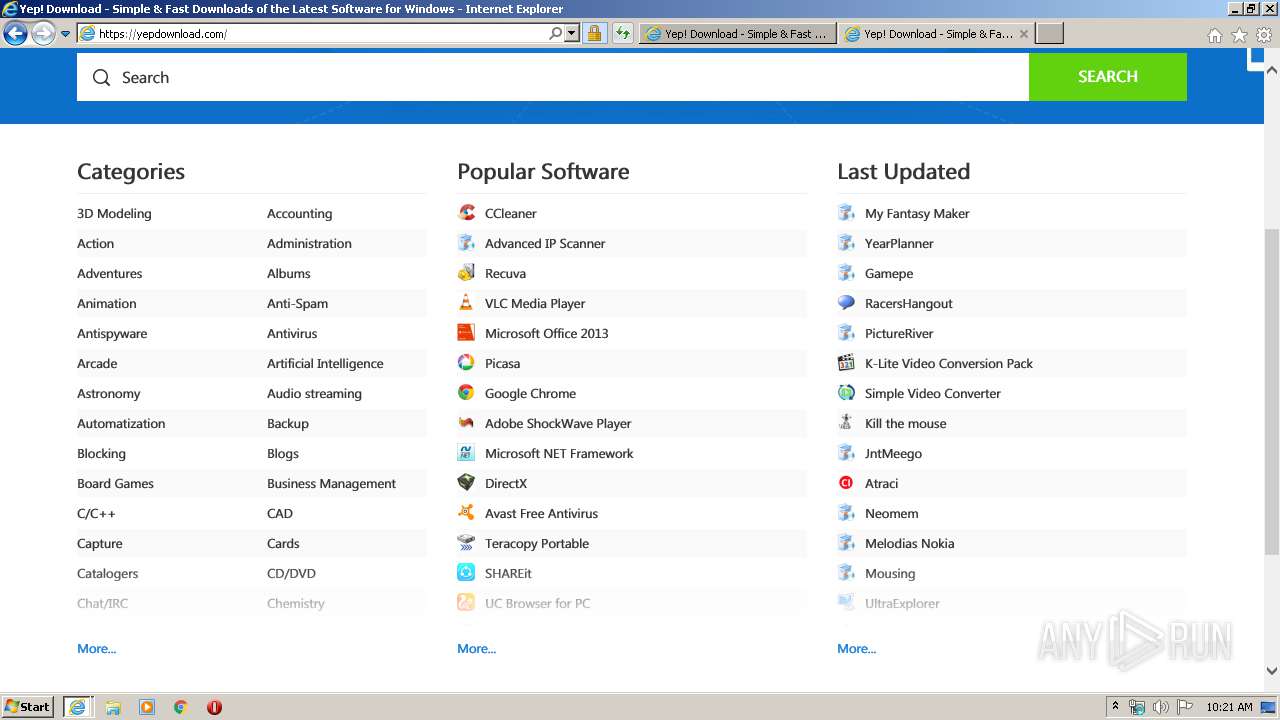Open the Advanced IP Scanner link
Screen dimensions: 1280x720
(x=545, y=243)
